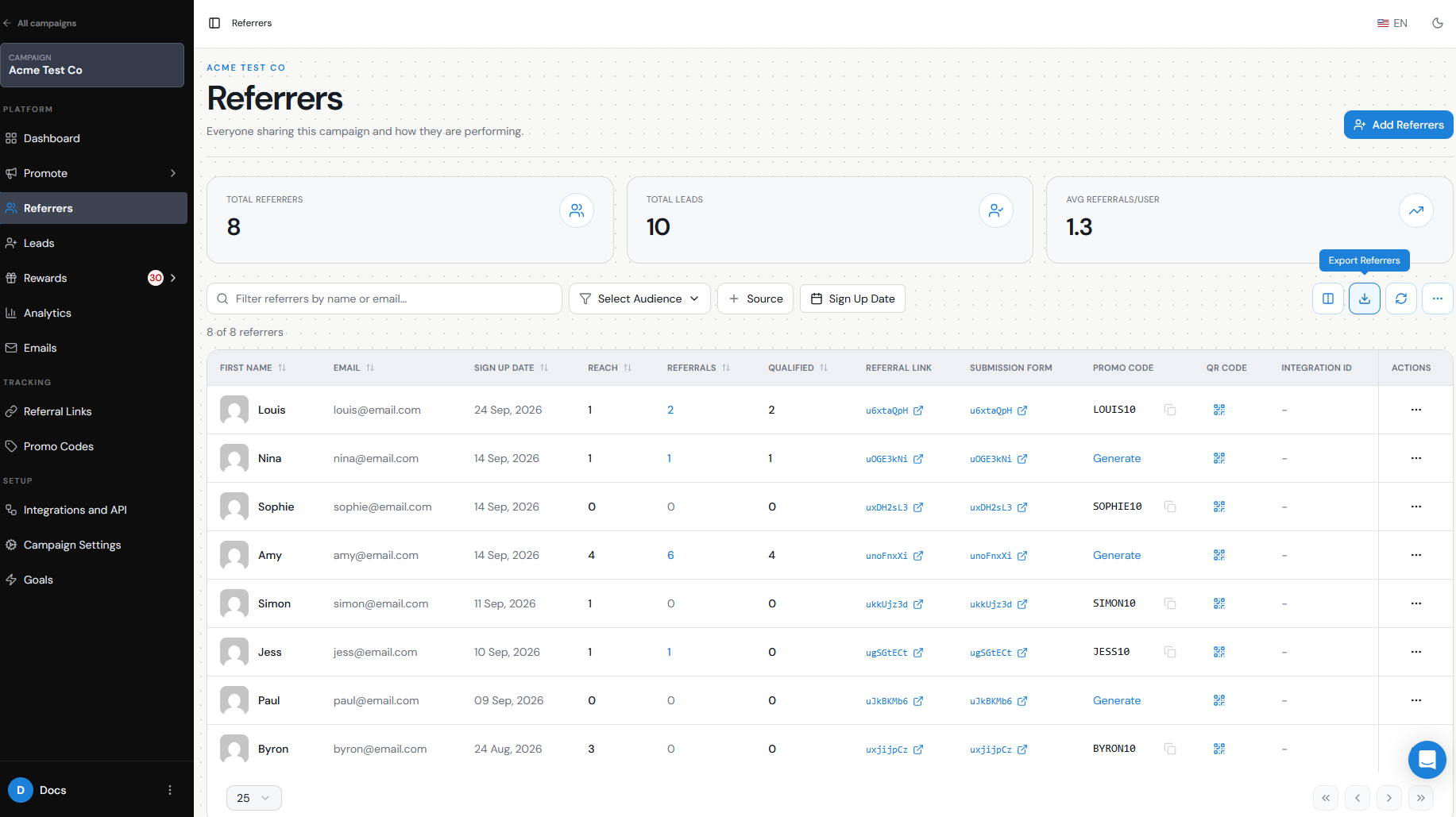Show Jess's QR code
The image size is (1456, 817).
coord(1219,652)
